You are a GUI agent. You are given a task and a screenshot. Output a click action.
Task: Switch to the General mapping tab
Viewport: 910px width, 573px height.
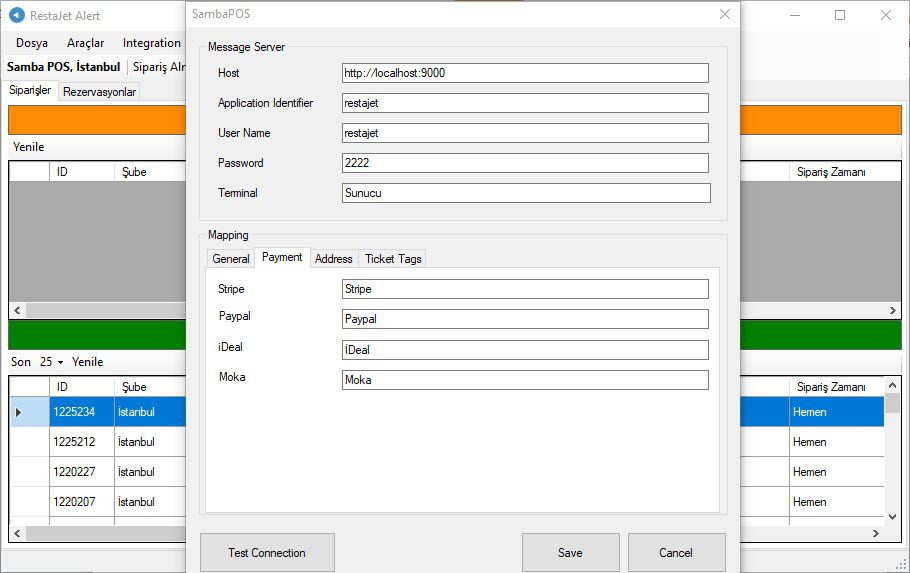pos(231,259)
